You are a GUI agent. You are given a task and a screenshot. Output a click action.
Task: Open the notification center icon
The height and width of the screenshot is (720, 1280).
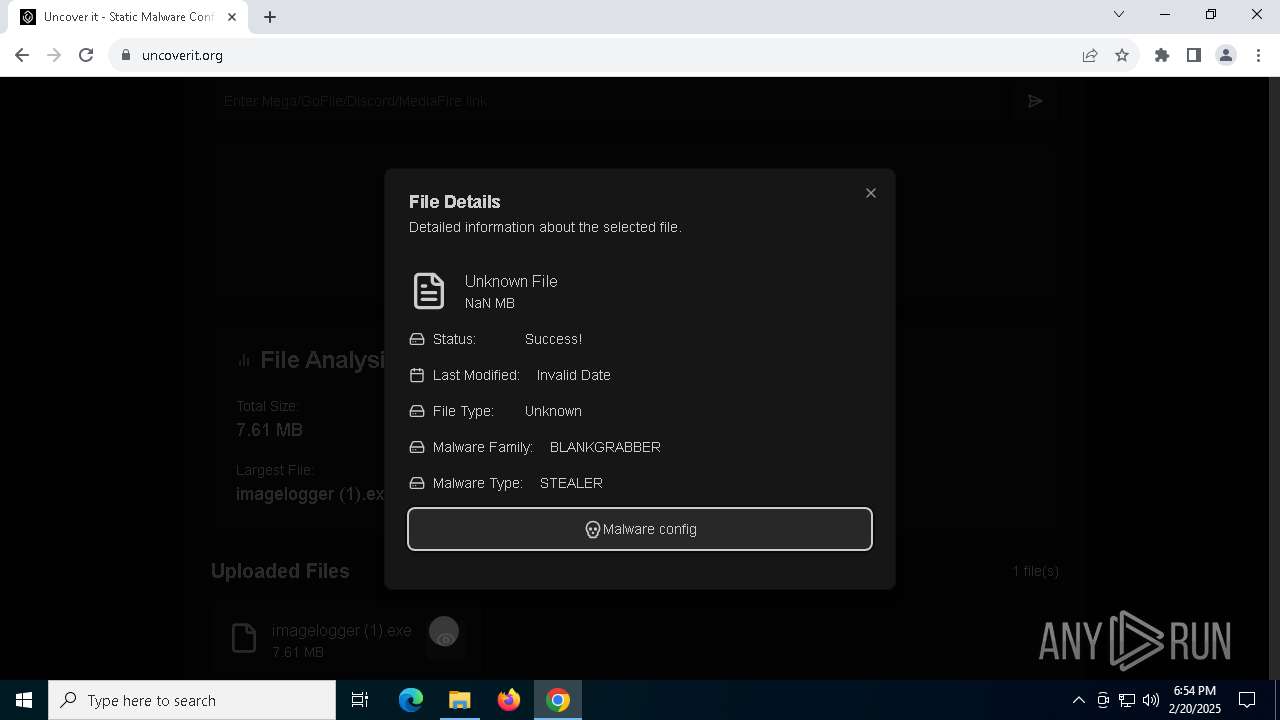[1247, 700]
